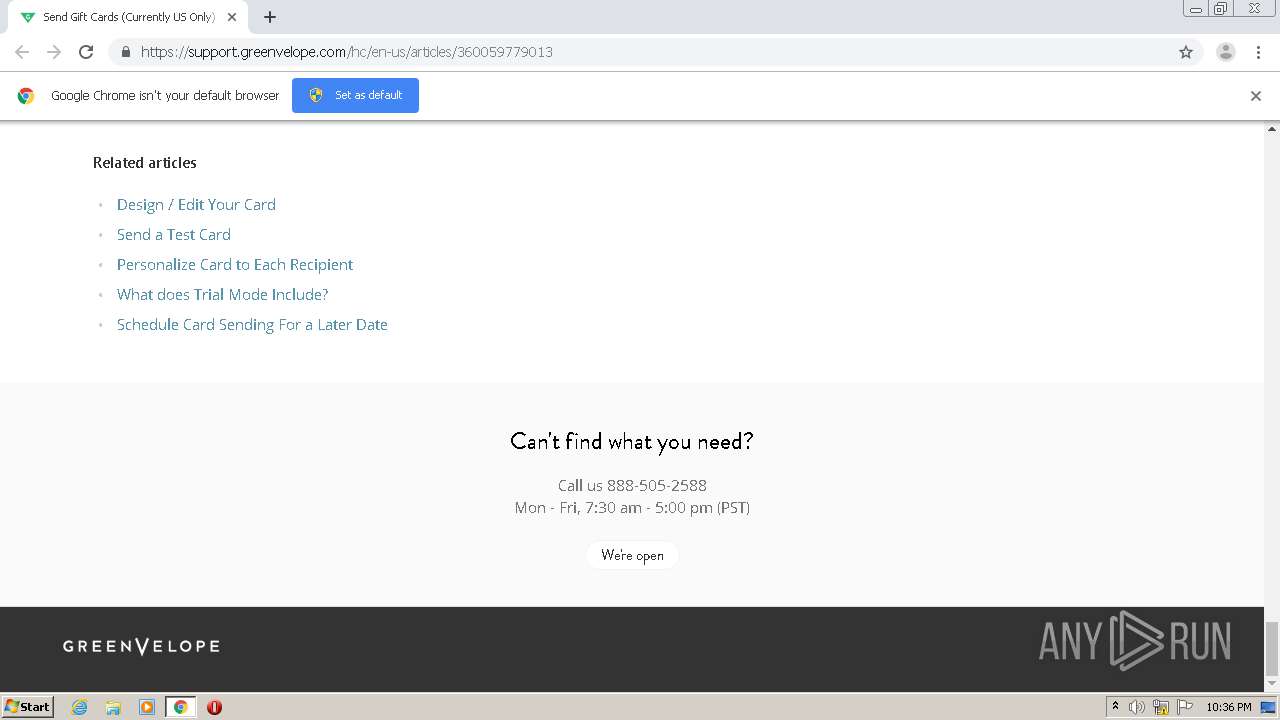
Task: Open Schedule Card Sending For a Later Date
Action: (x=252, y=324)
